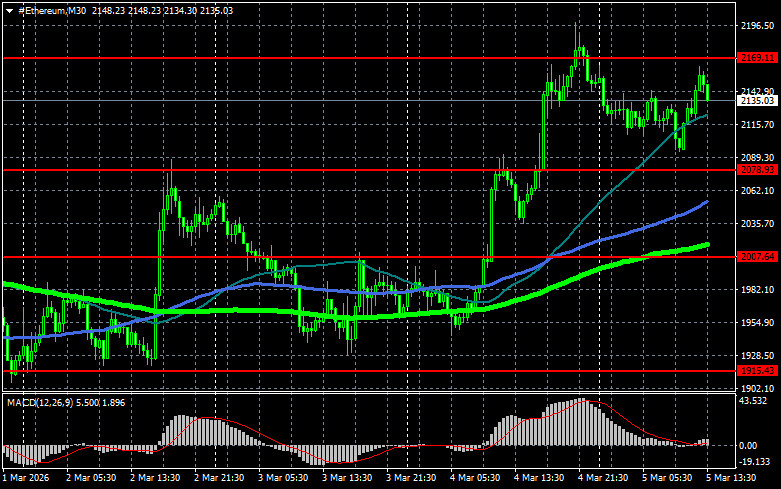Click the MACD(12,26,9) indicator label
781x489 pixels.
click(39, 402)
